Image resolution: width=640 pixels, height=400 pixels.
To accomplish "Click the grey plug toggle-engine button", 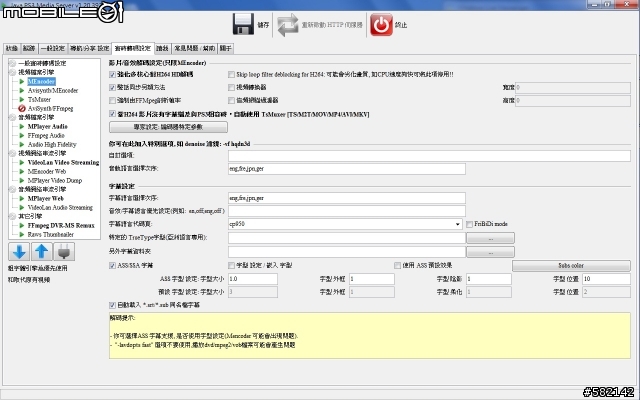I will coord(64,251).
